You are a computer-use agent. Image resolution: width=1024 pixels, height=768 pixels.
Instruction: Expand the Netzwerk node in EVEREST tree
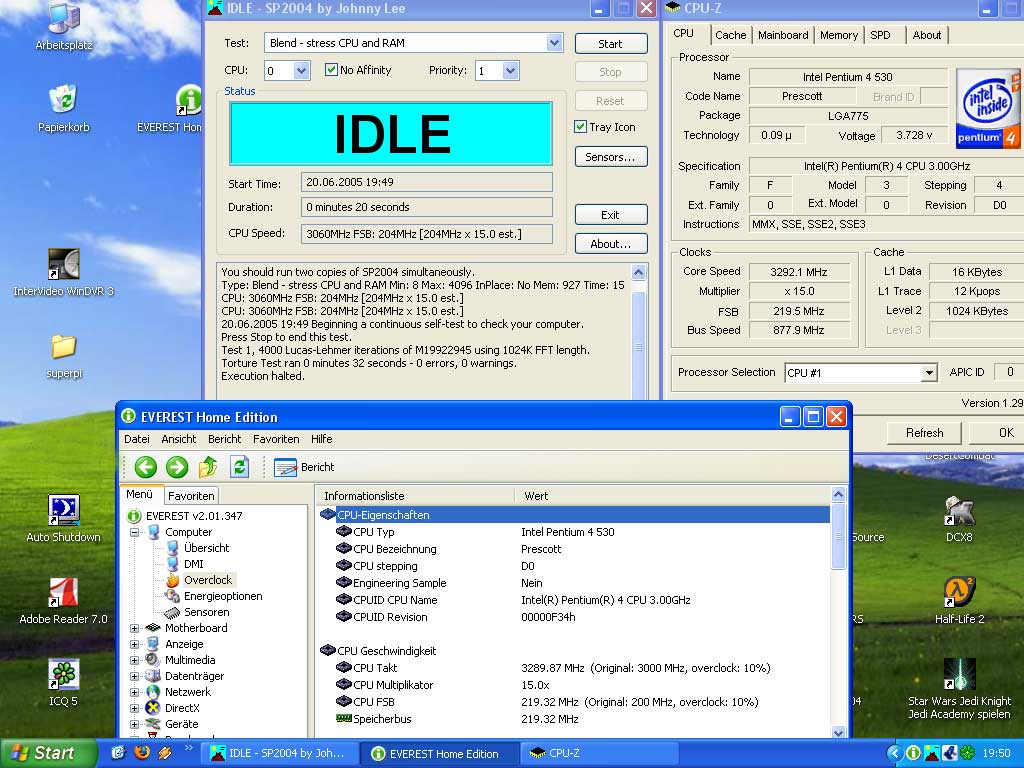(x=135, y=692)
